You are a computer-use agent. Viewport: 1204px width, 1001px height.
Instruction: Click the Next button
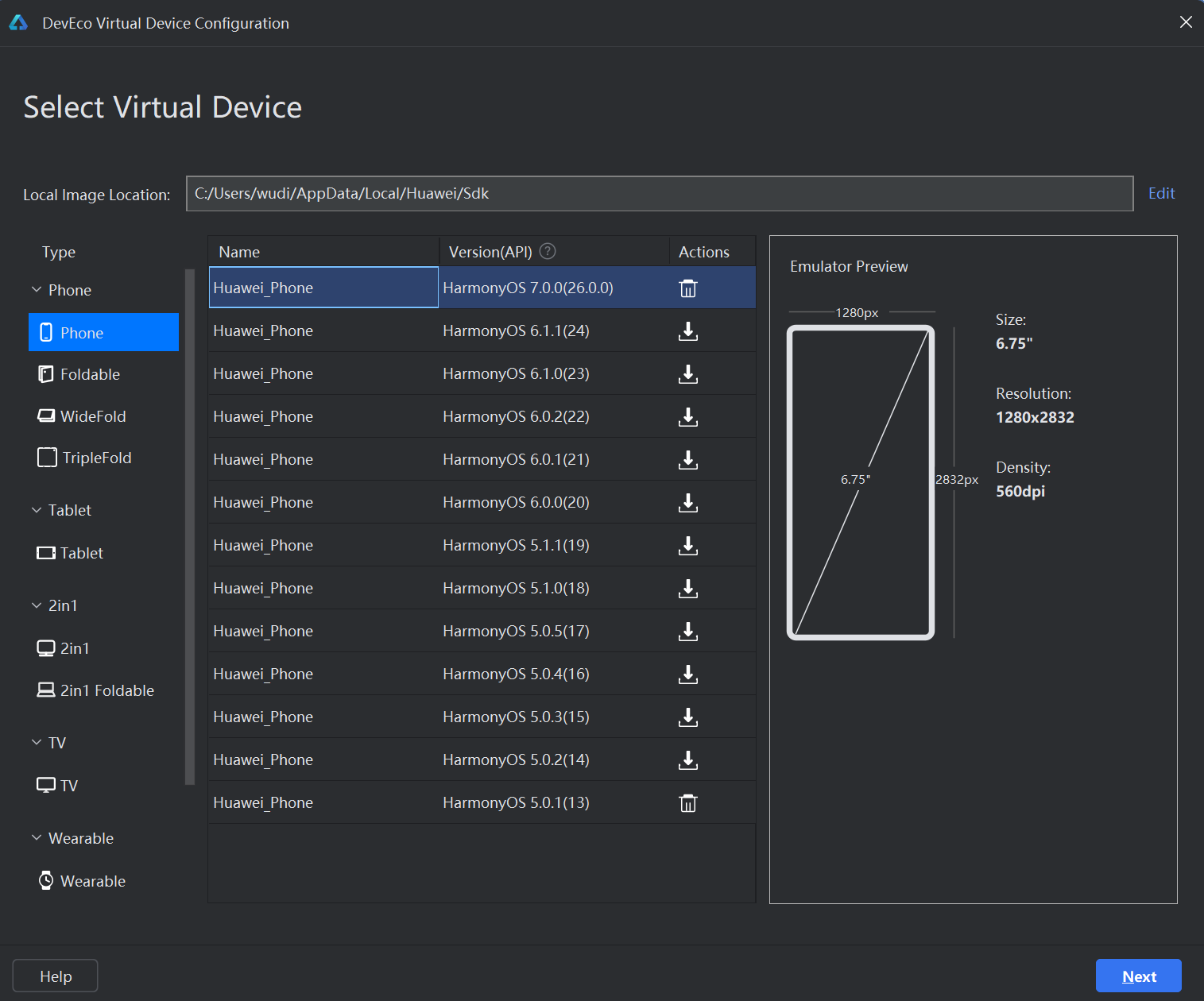click(x=1138, y=976)
